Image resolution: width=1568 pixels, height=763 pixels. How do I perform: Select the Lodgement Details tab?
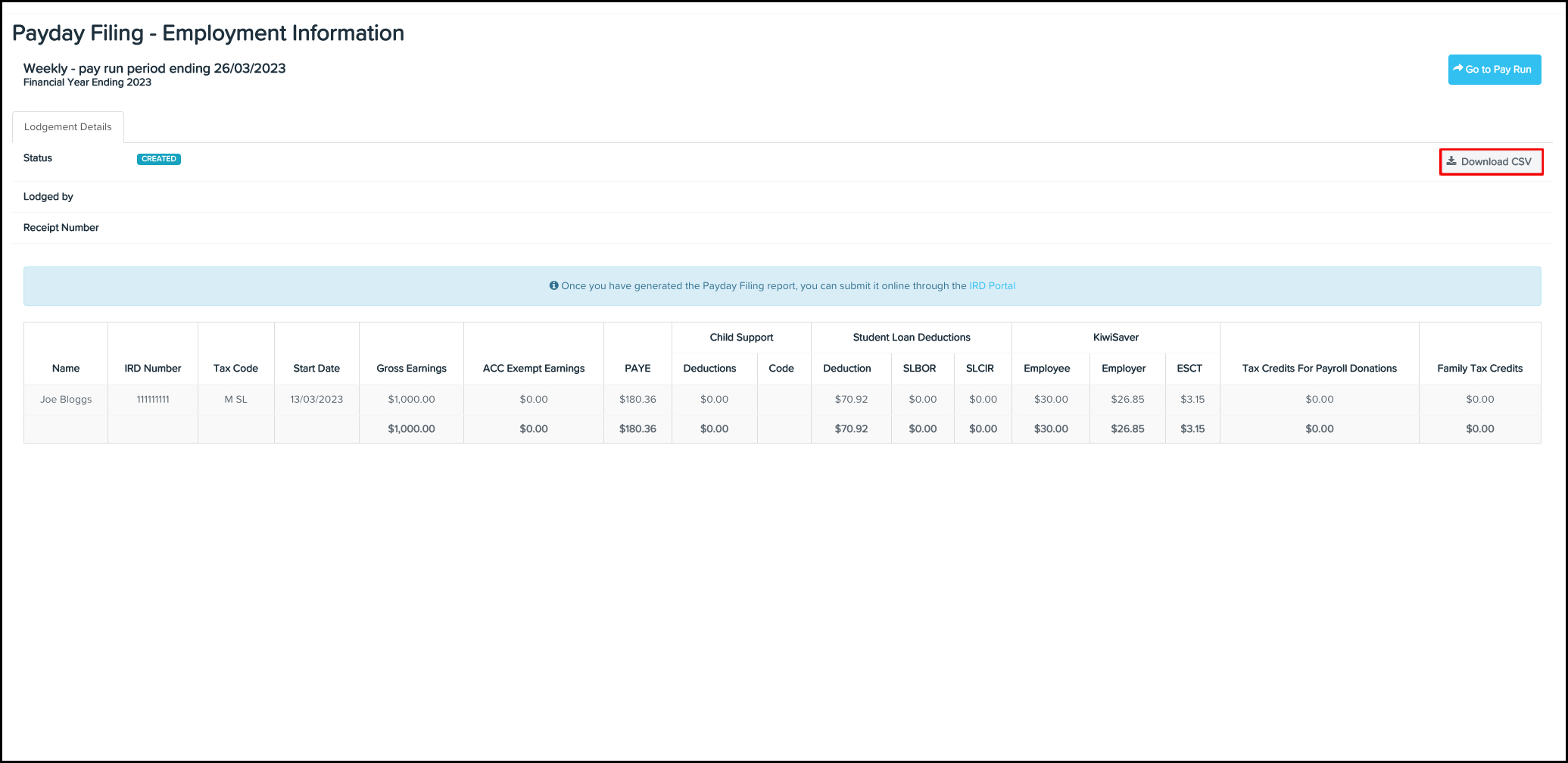(68, 127)
